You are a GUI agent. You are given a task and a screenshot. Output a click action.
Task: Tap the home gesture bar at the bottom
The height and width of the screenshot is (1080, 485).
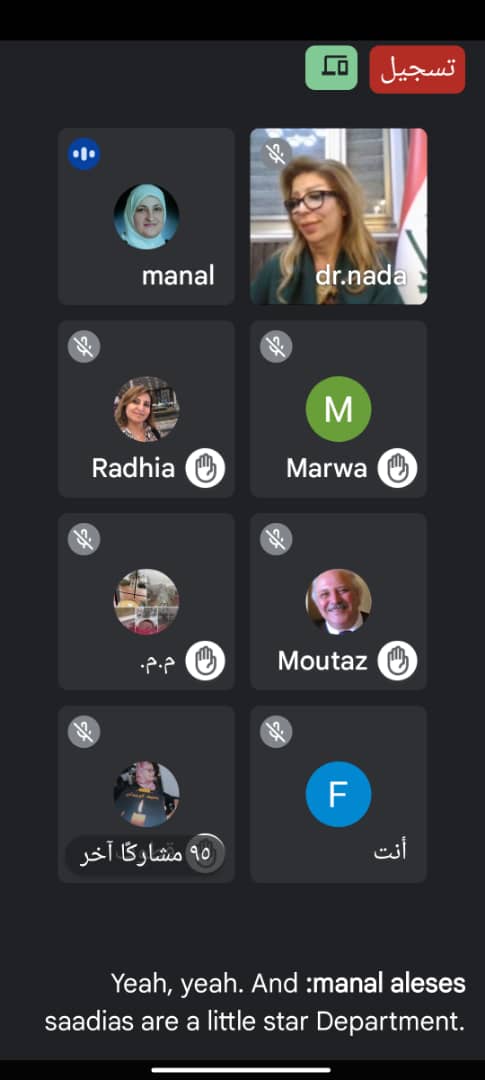pyautogui.click(x=242, y=1070)
